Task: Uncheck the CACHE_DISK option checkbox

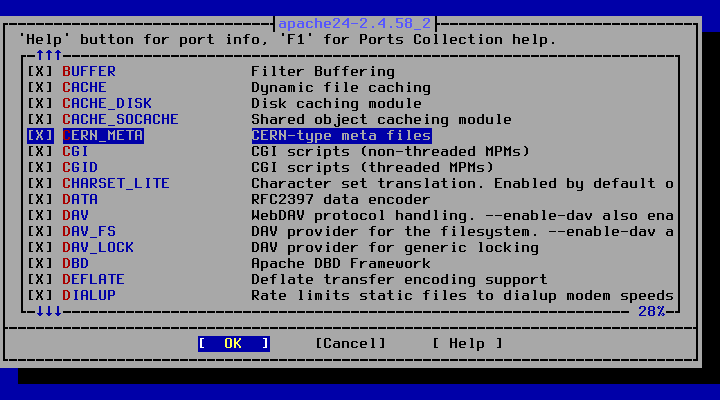Action: pos(40,104)
